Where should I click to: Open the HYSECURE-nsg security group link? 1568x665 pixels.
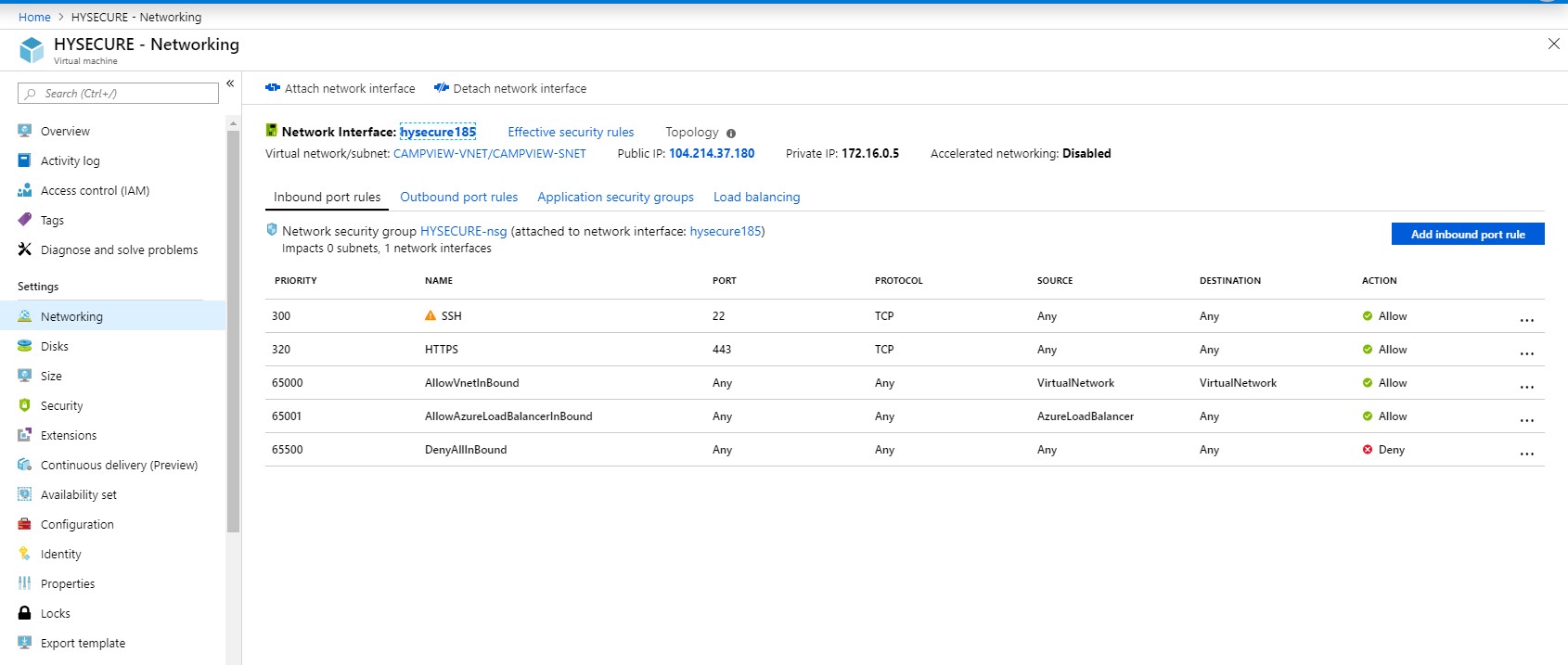point(464,231)
